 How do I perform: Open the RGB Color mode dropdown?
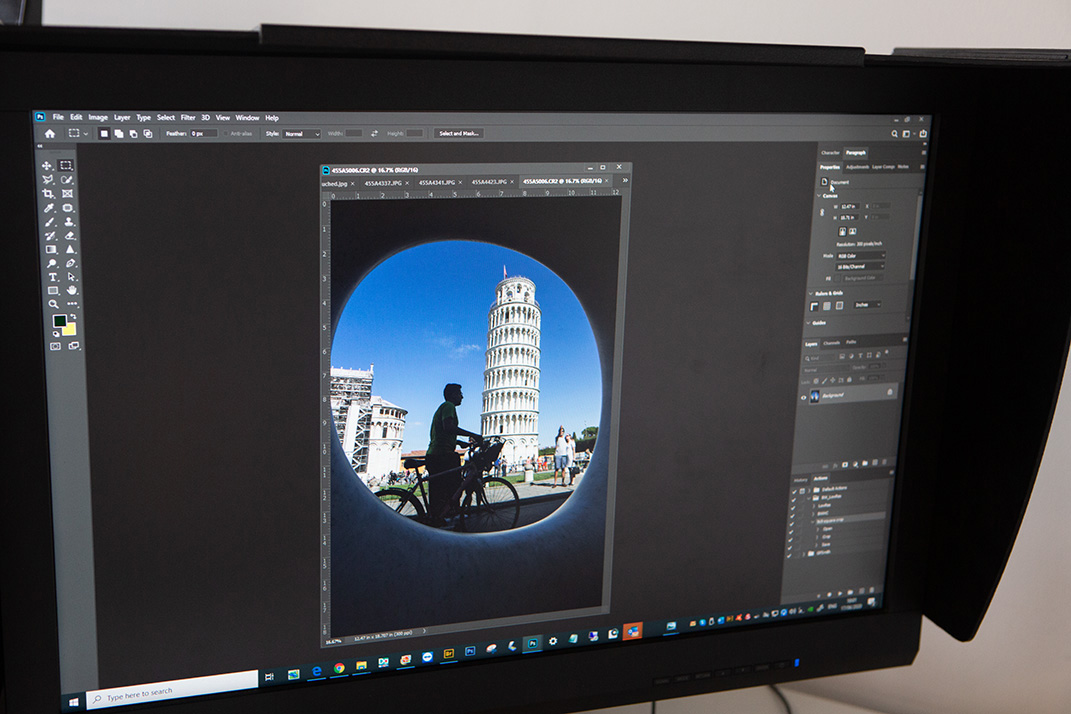860,256
